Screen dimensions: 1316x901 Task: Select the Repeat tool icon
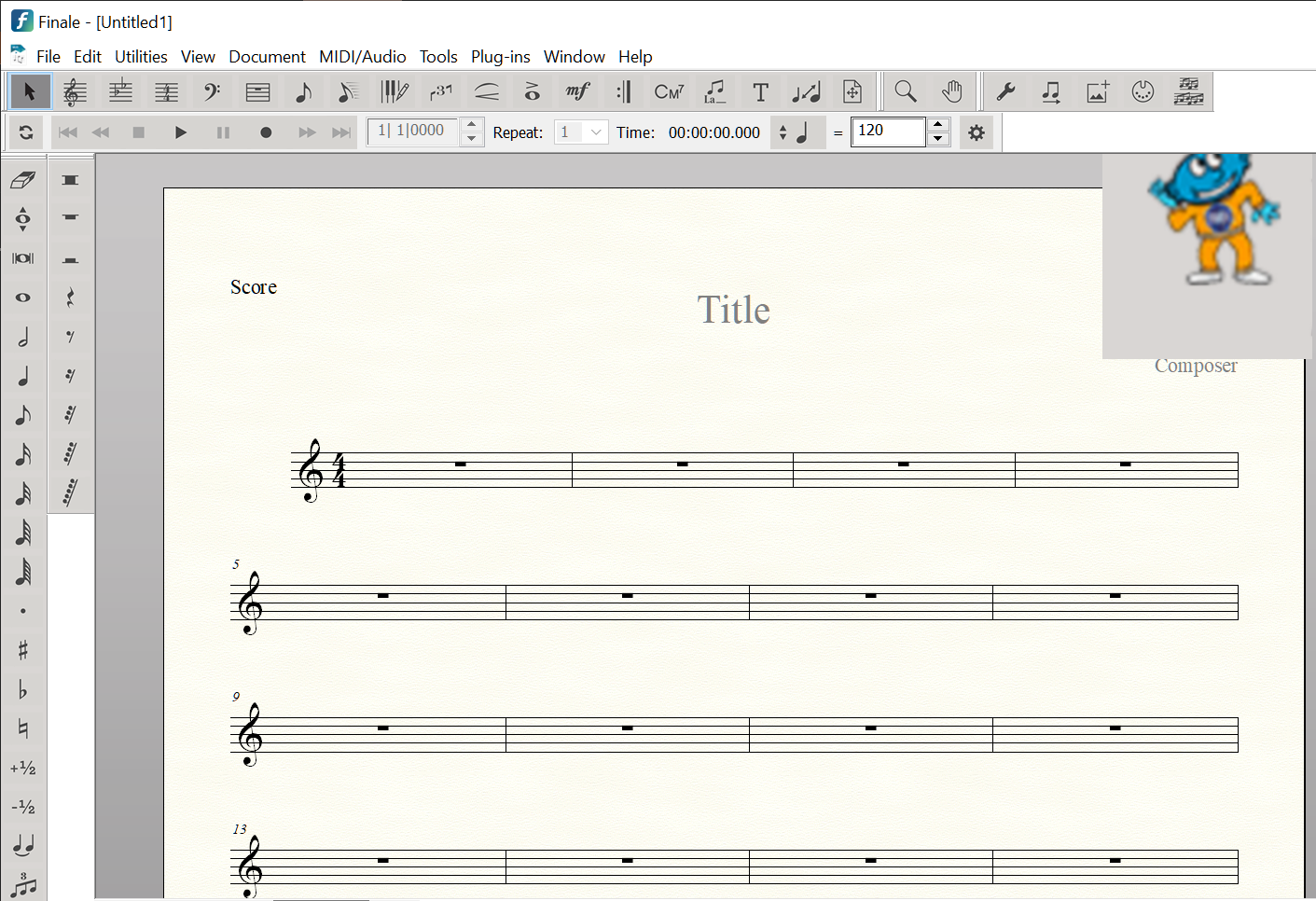[623, 91]
